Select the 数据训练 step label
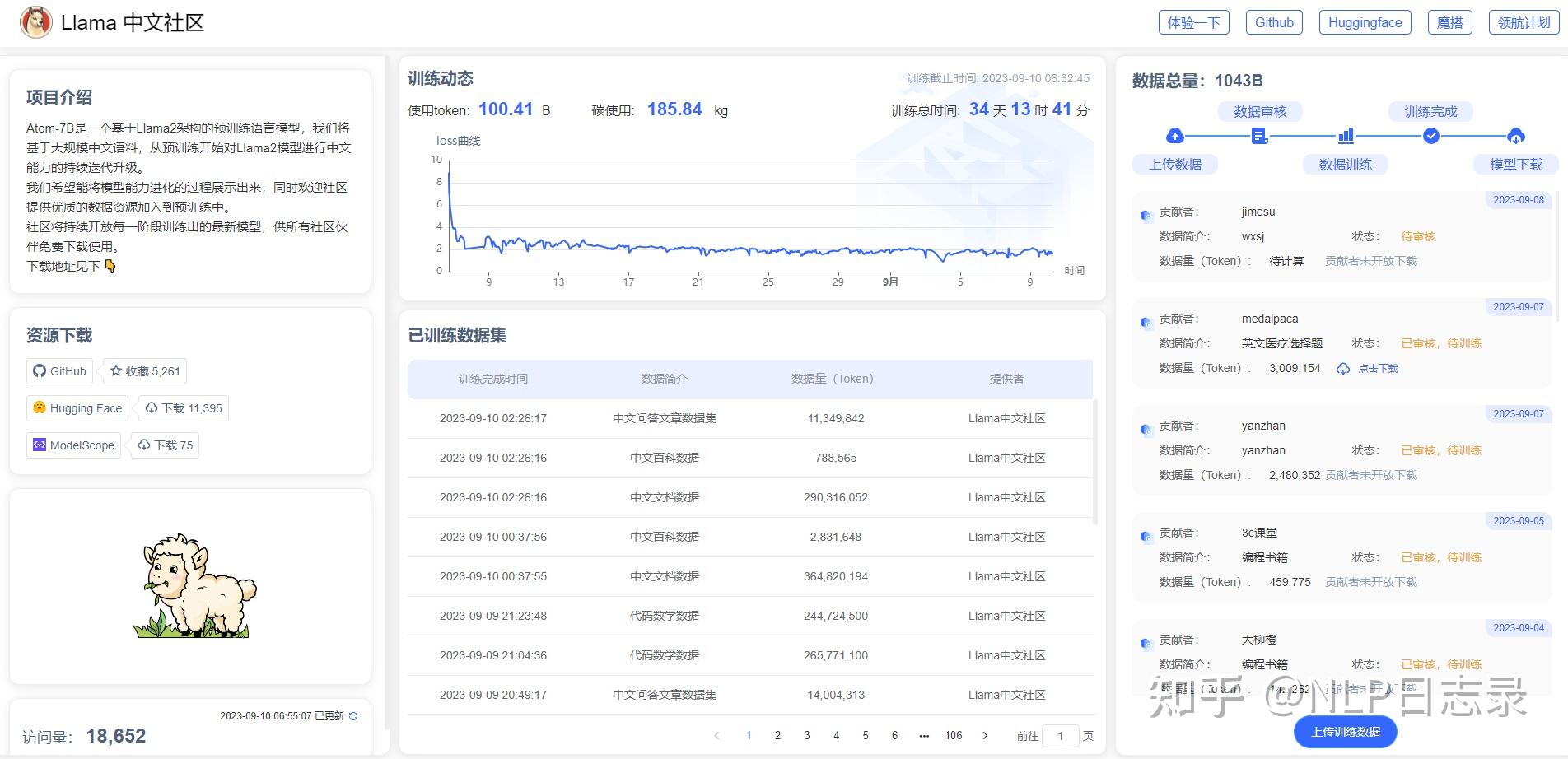1568x759 pixels. click(1346, 165)
